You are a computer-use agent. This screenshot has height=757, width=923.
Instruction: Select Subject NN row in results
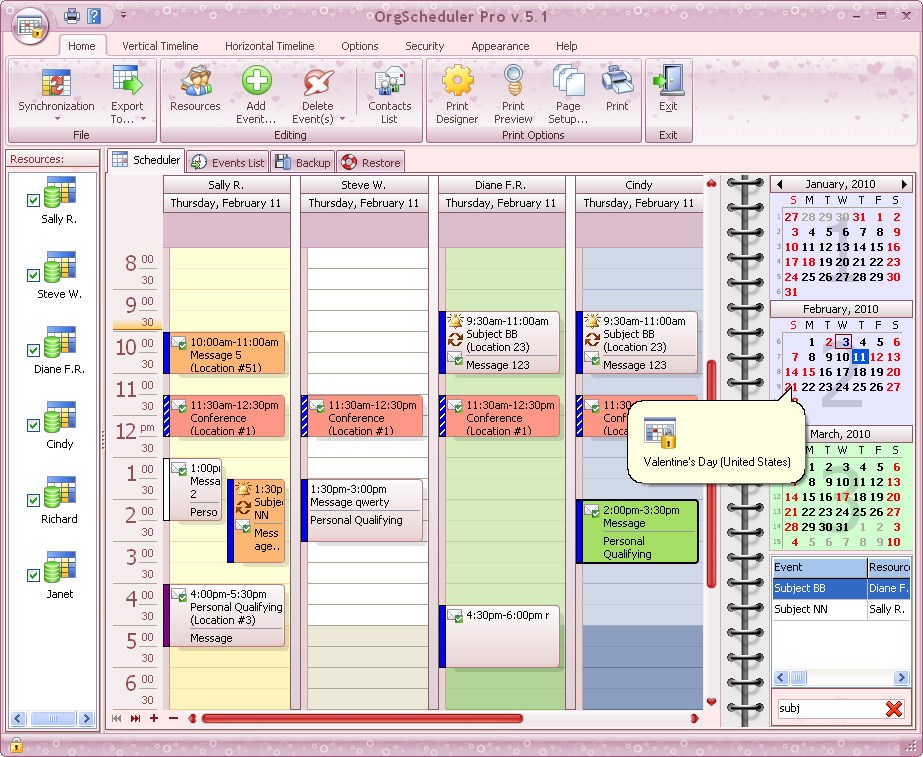pyautogui.click(x=841, y=609)
